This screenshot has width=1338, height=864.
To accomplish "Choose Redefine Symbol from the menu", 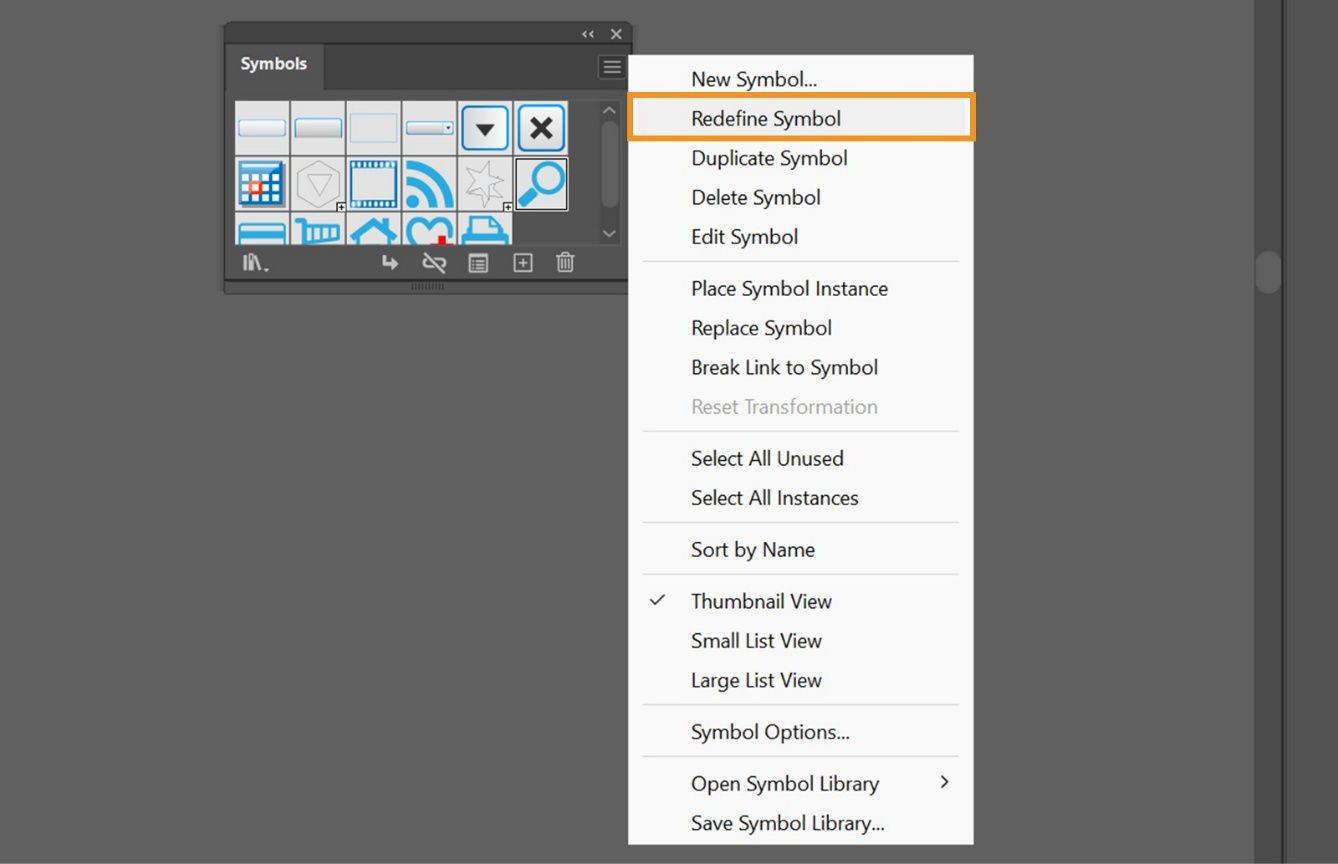I will pyautogui.click(x=766, y=119).
